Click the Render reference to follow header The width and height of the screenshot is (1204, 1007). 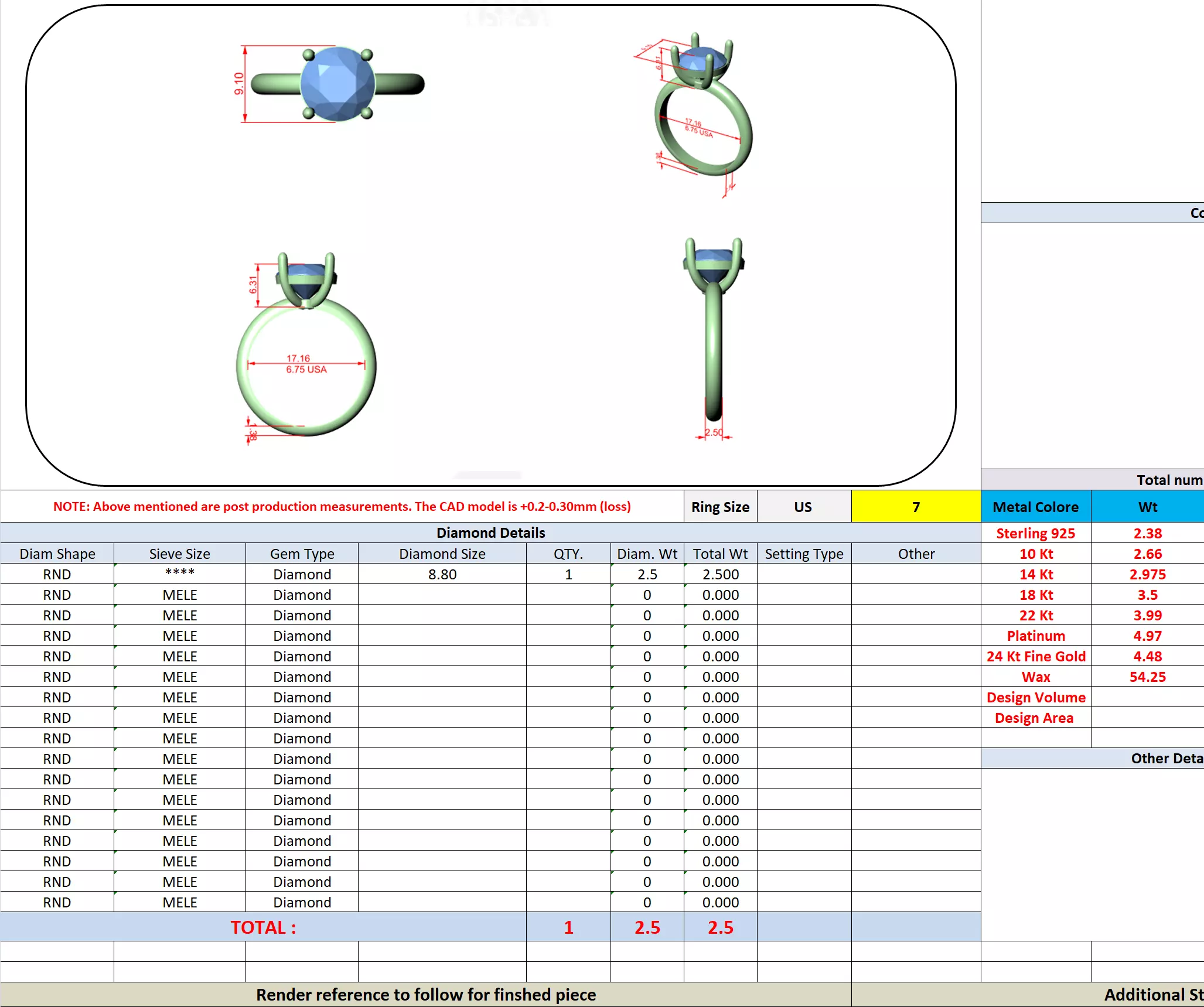(x=425, y=994)
